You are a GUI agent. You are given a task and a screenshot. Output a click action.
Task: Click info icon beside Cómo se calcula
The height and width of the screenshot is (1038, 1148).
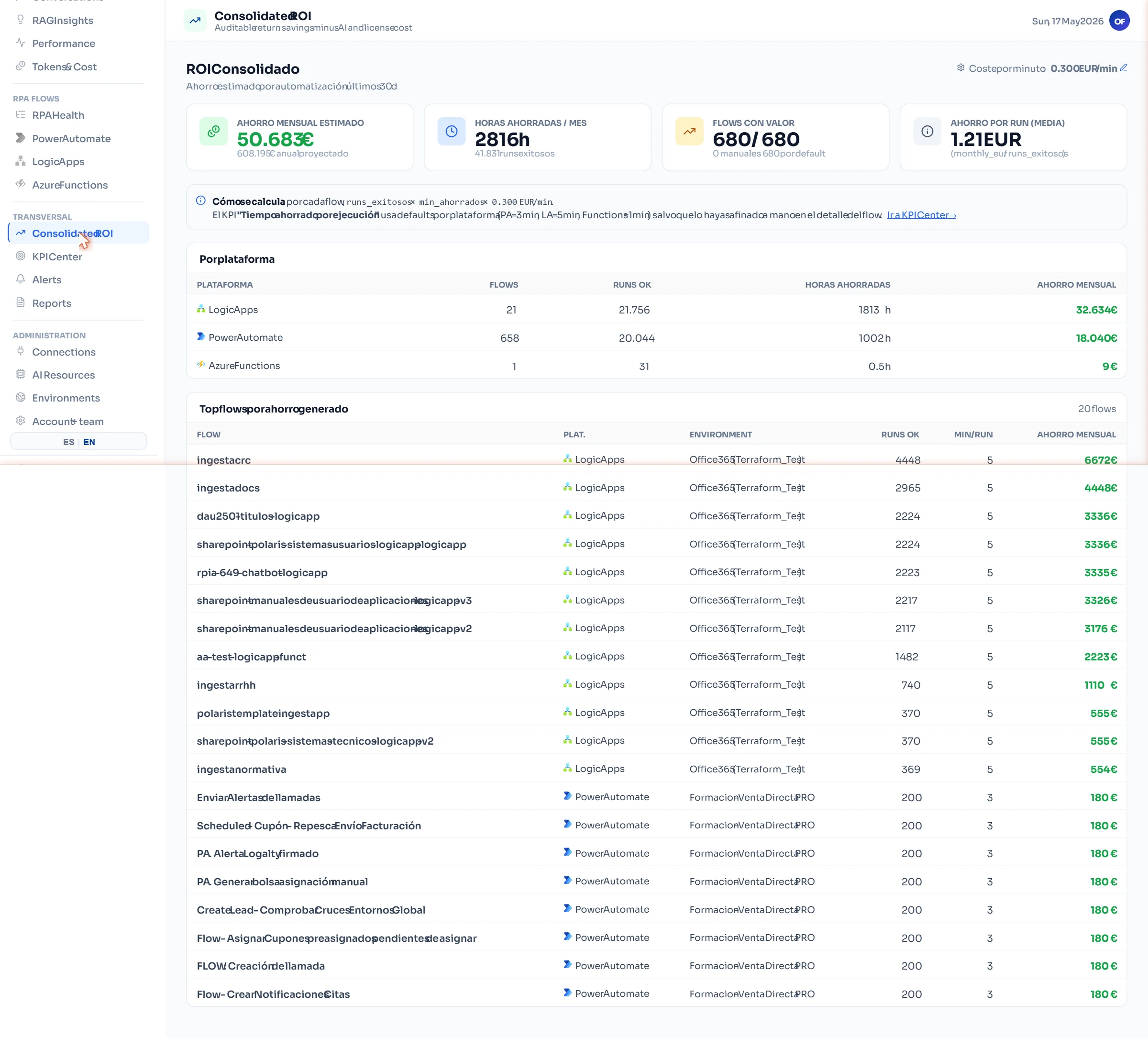coord(200,201)
